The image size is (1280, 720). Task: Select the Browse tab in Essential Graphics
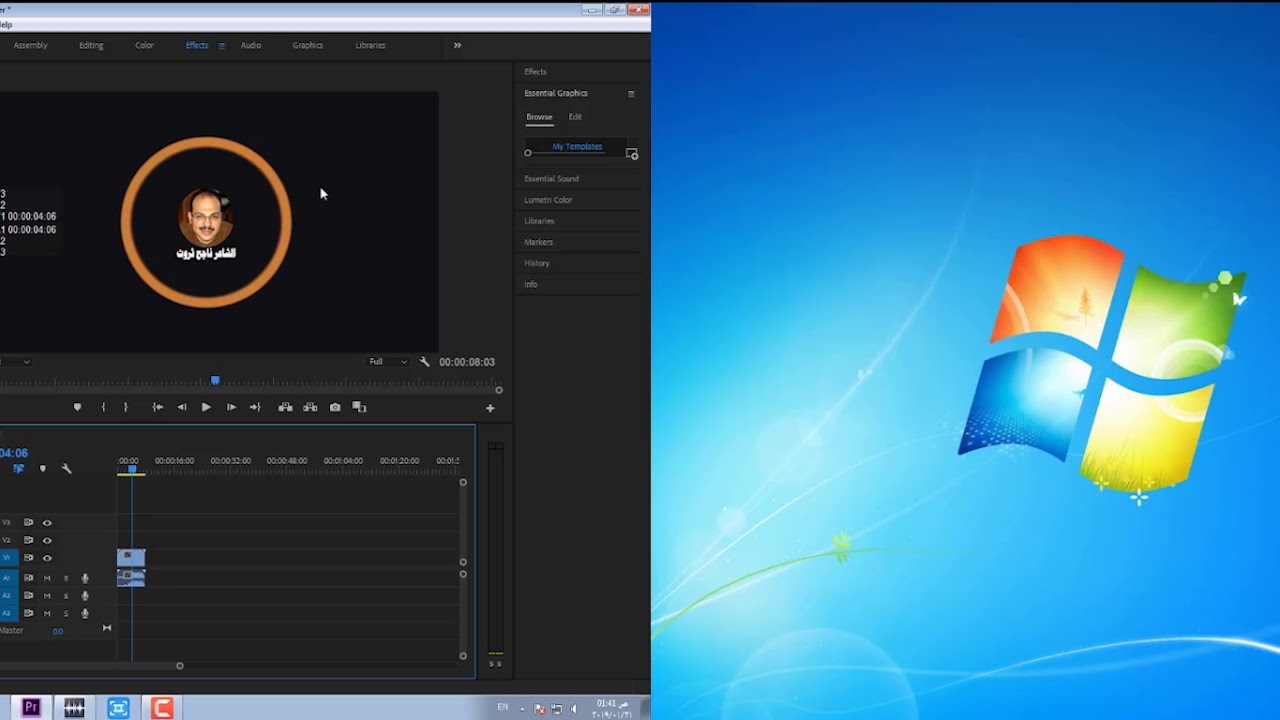tap(539, 117)
